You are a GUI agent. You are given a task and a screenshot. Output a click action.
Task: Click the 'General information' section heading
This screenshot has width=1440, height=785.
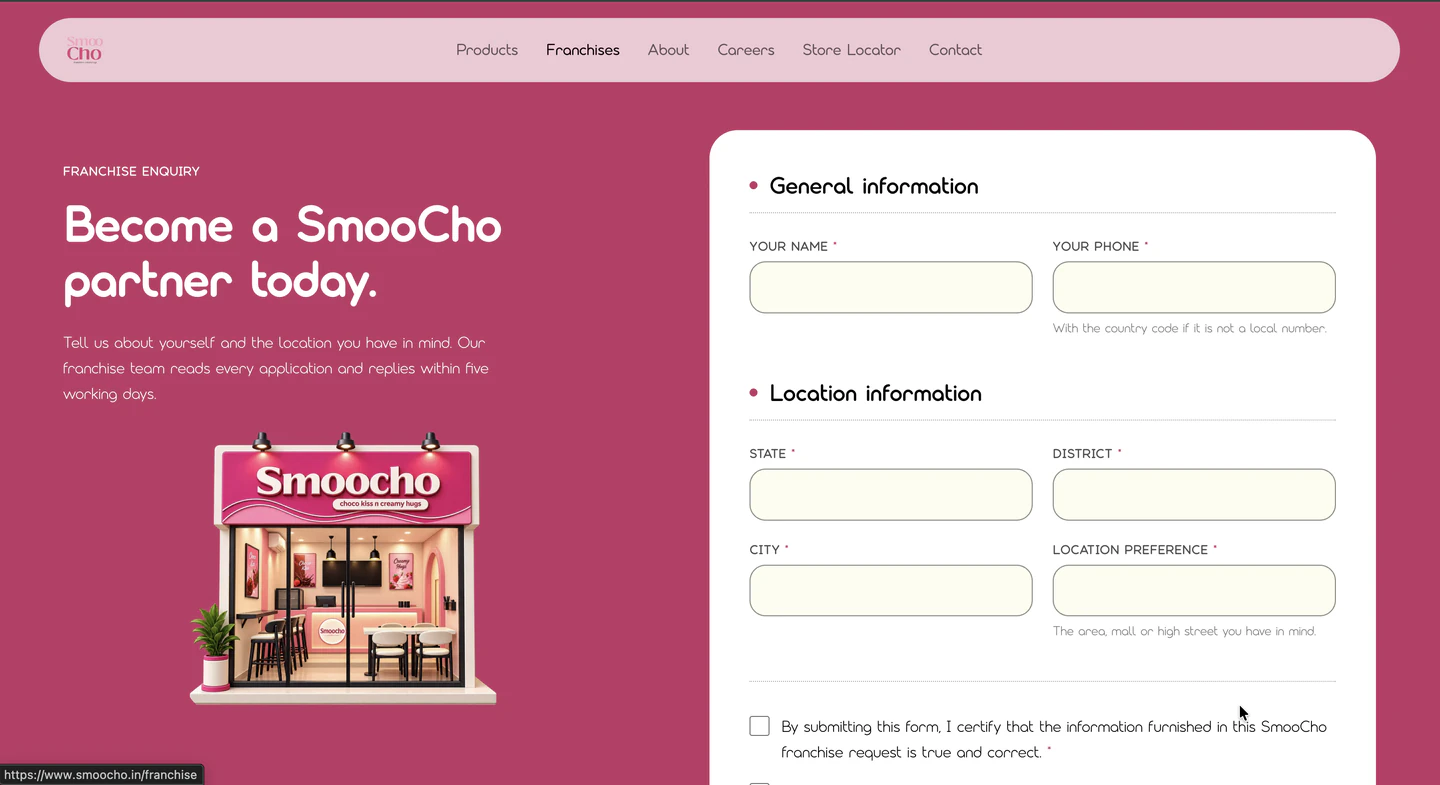874,186
